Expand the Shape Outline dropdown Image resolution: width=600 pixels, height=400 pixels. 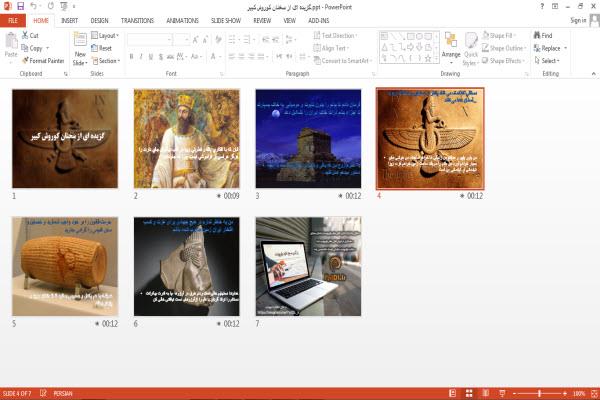tap(504, 48)
